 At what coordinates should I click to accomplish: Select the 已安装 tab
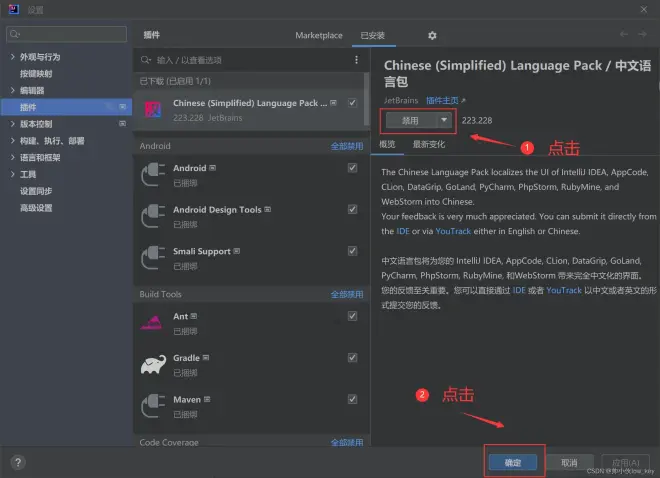pyautogui.click(x=373, y=35)
